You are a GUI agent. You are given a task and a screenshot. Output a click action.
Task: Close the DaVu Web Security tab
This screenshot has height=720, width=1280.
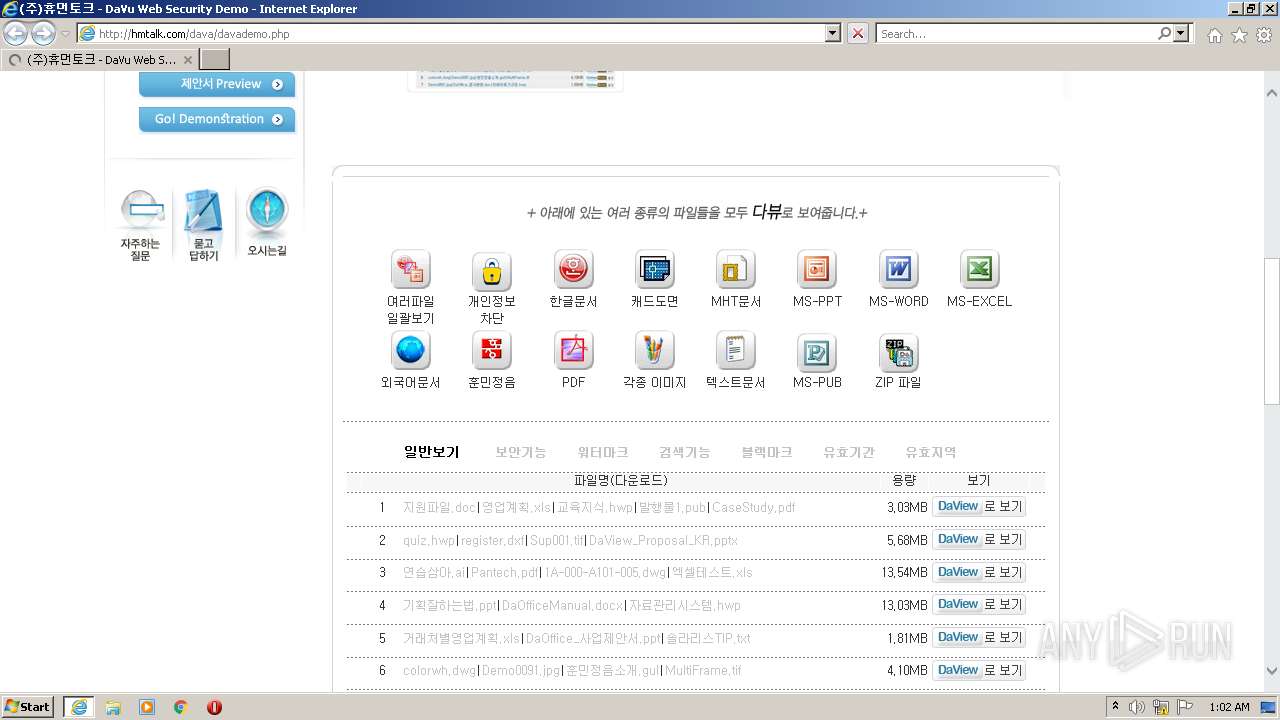pos(187,60)
